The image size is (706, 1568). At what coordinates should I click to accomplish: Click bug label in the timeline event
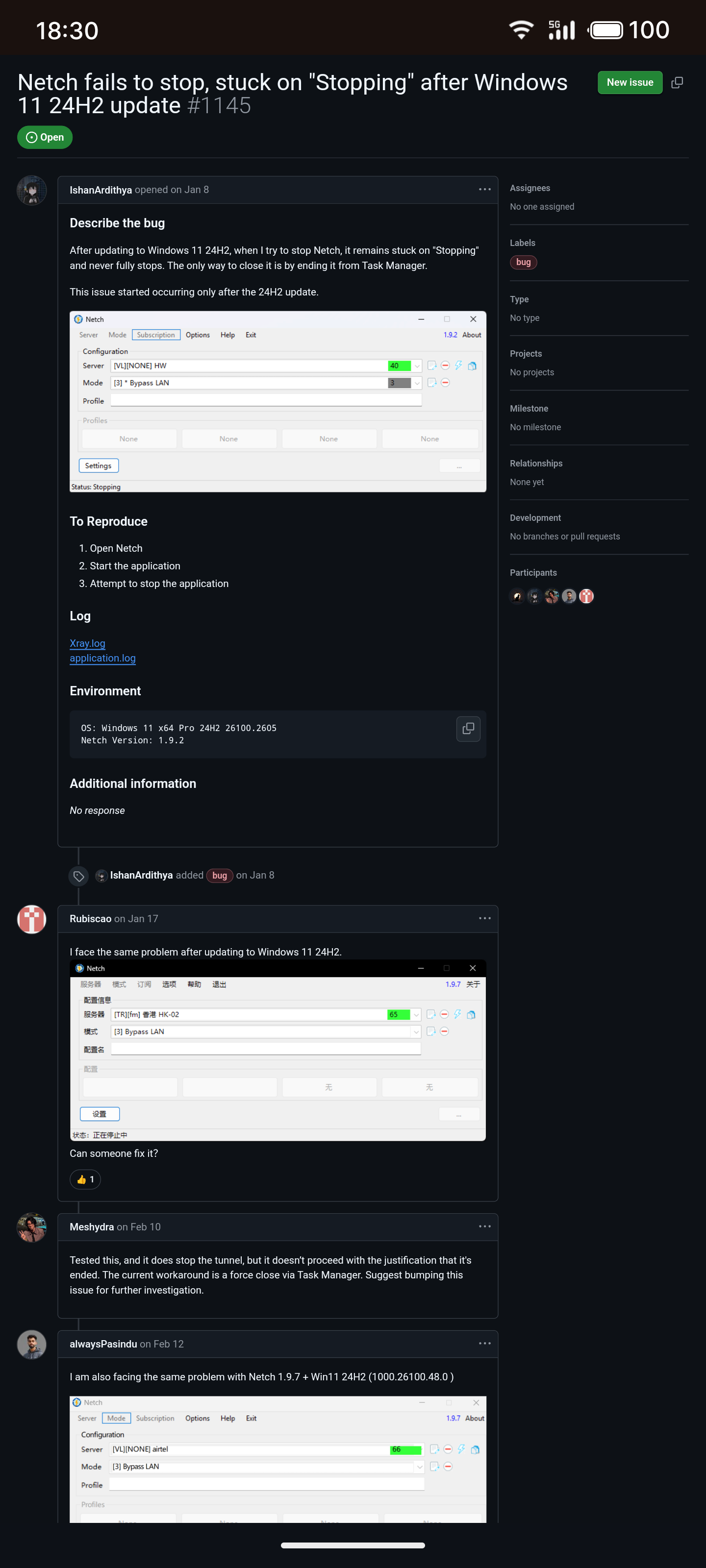(219, 875)
